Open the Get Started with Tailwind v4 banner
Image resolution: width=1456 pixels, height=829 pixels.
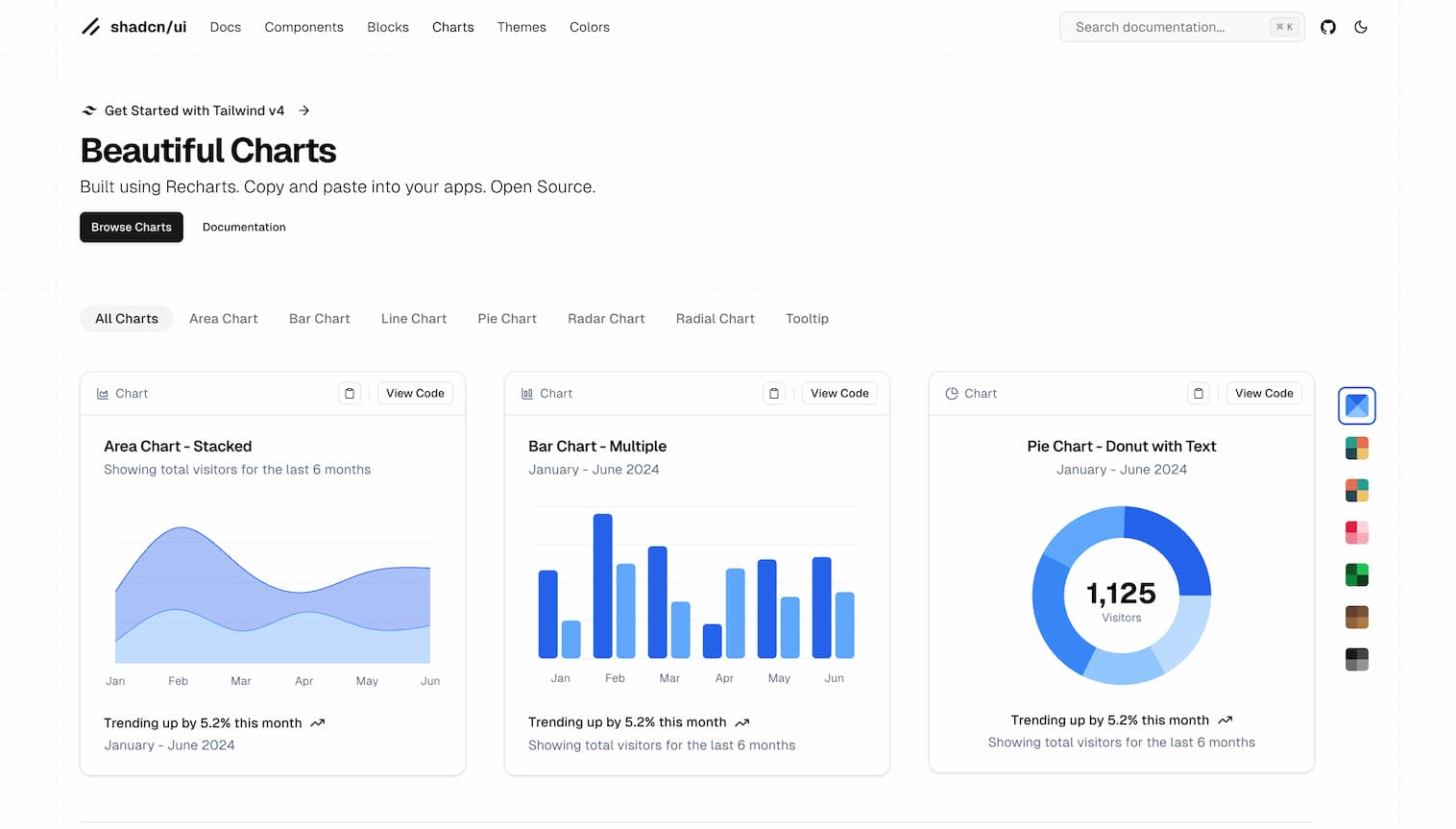tap(194, 110)
